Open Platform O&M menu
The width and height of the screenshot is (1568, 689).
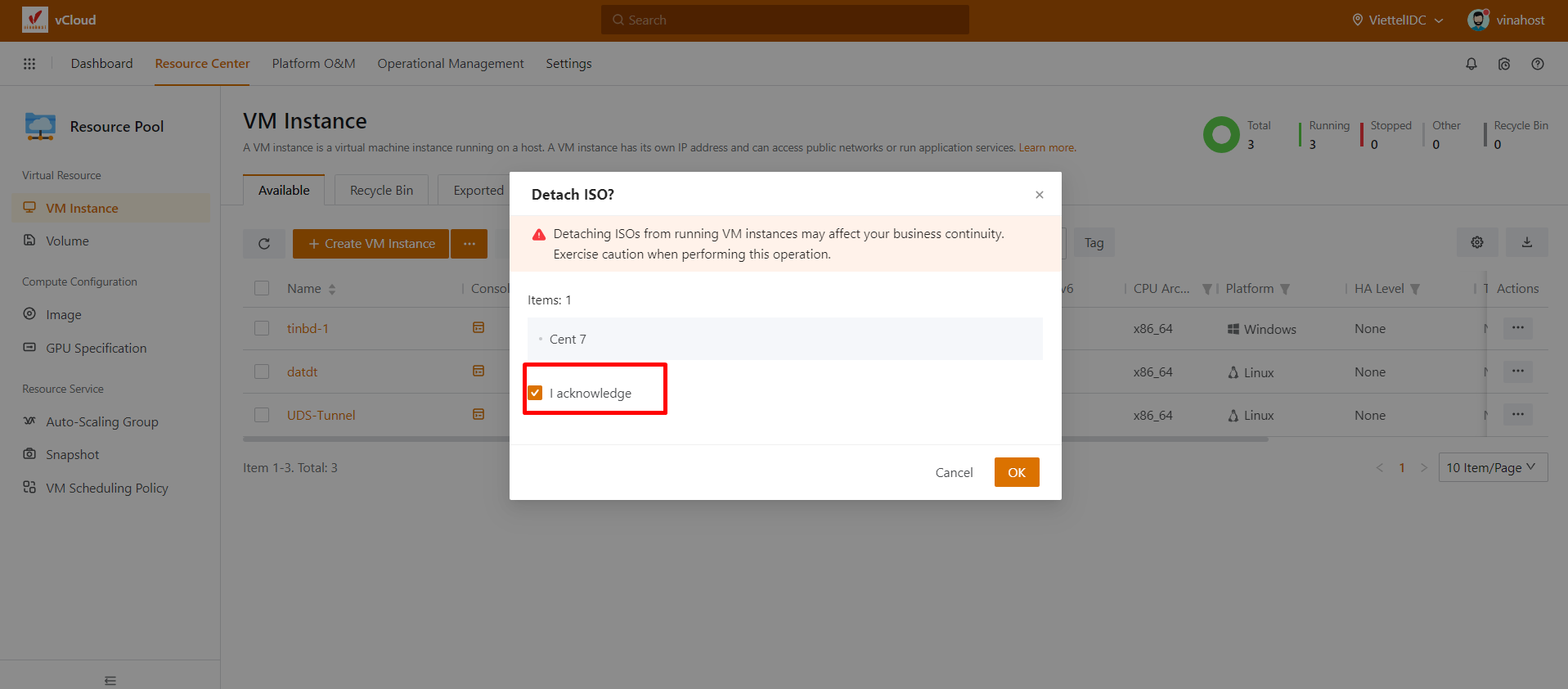313,64
